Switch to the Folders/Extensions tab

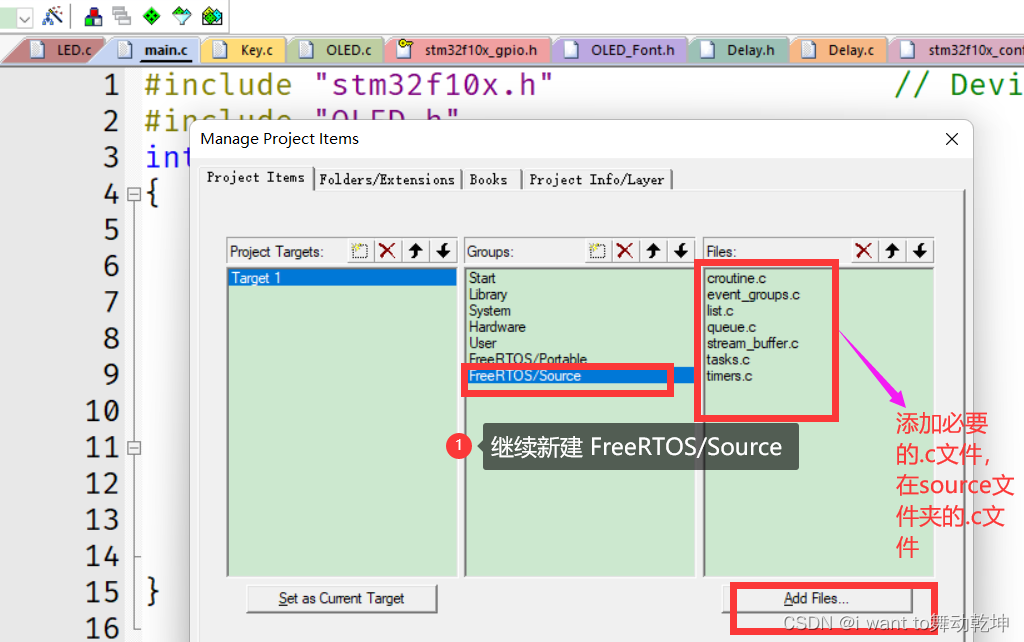[x=387, y=180]
